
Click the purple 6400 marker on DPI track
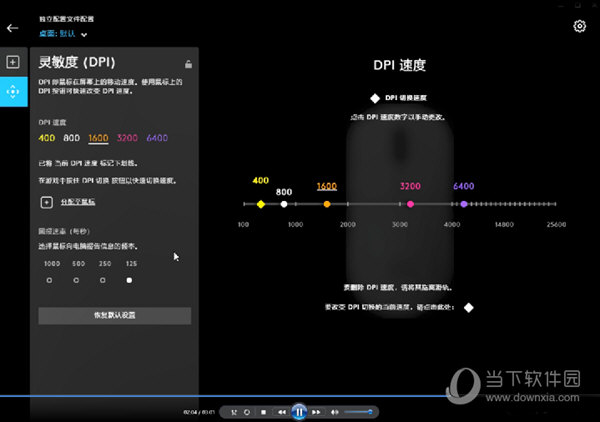click(x=464, y=204)
